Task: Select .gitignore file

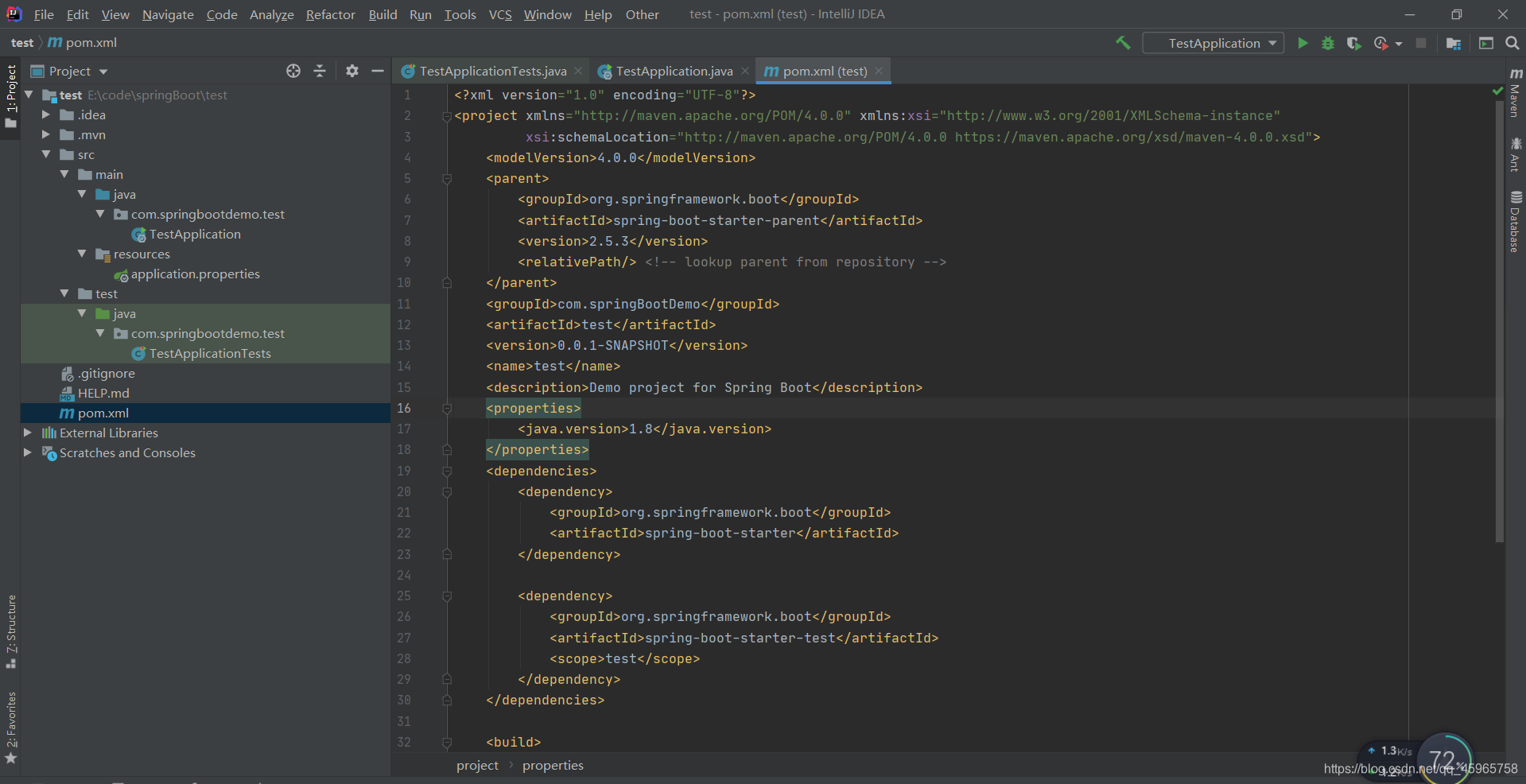Action: (x=106, y=373)
